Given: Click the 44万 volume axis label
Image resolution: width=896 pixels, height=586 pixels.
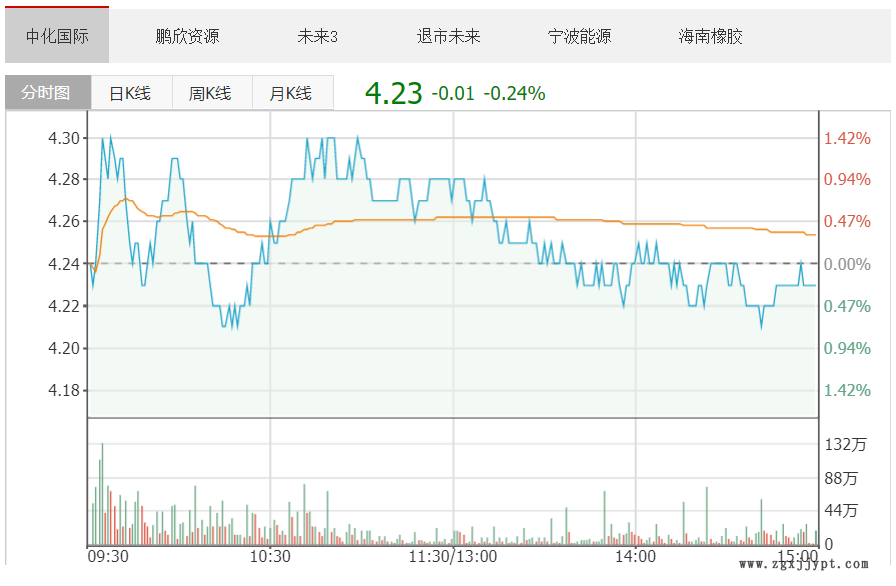Looking at the screenshot, I should pos(841,510).
